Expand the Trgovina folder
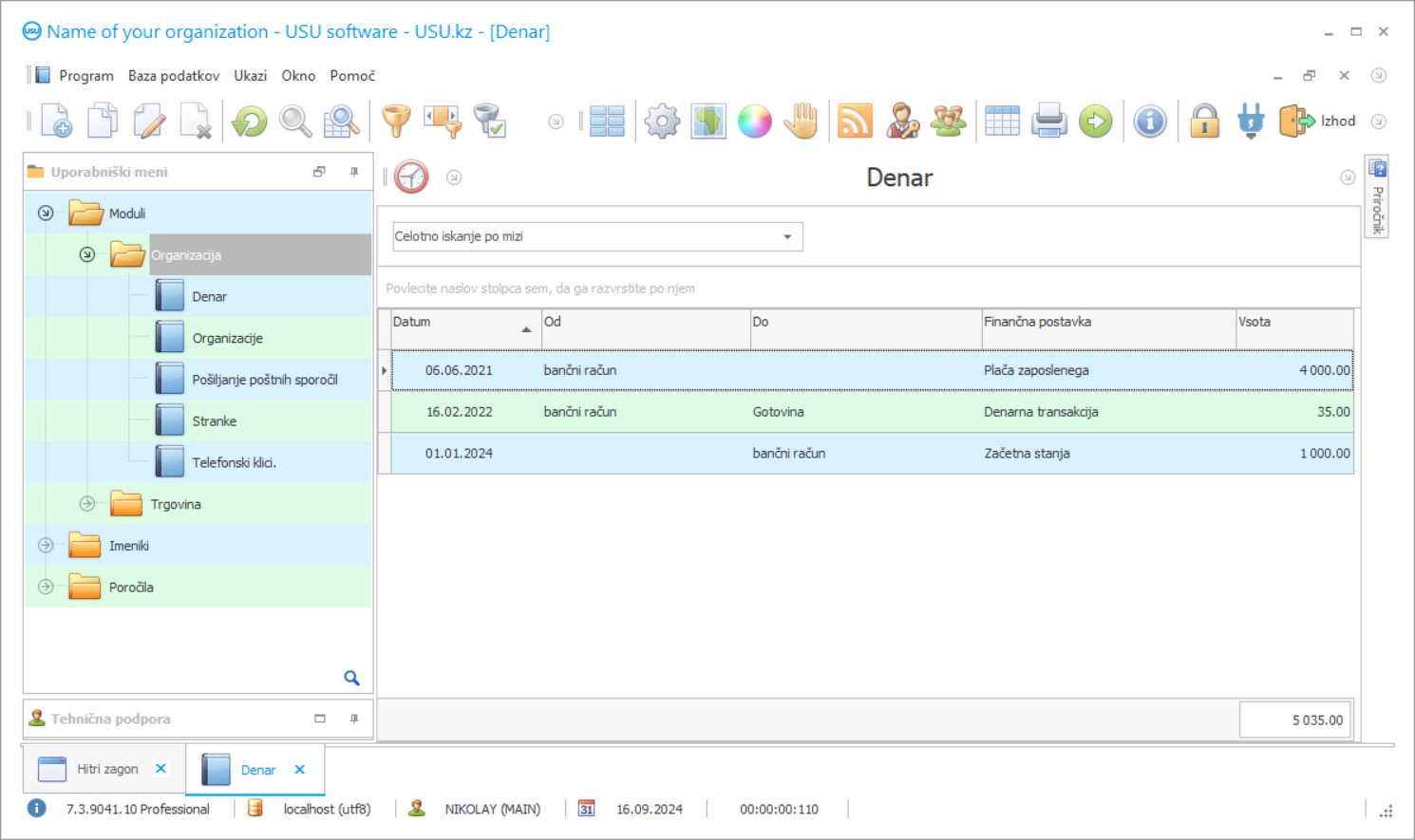Viewport: 1415px width, 840px height. 87,504
